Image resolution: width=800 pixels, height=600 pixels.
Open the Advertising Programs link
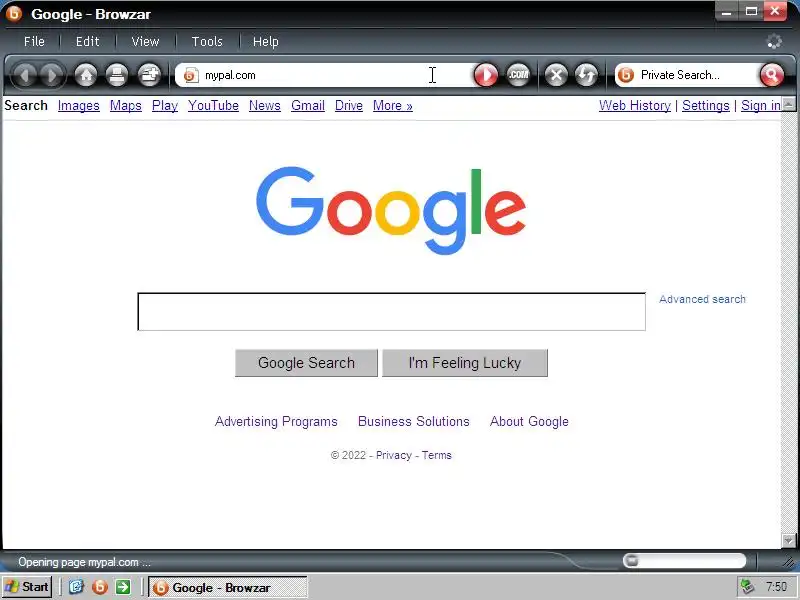coord(276,421)
